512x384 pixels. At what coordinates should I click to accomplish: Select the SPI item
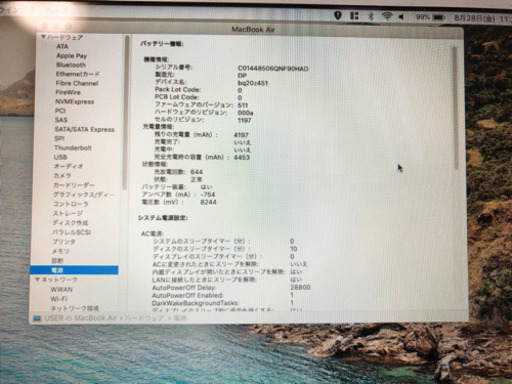pos(59,138)
